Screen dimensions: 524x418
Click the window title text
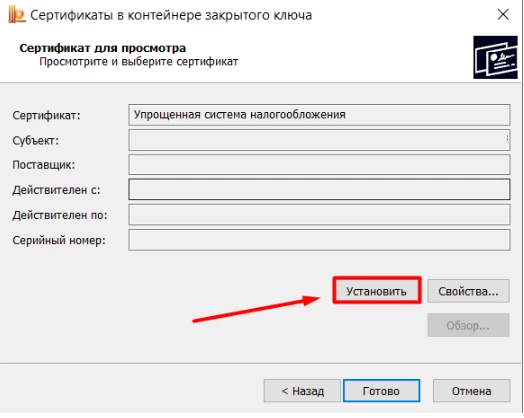171,15
